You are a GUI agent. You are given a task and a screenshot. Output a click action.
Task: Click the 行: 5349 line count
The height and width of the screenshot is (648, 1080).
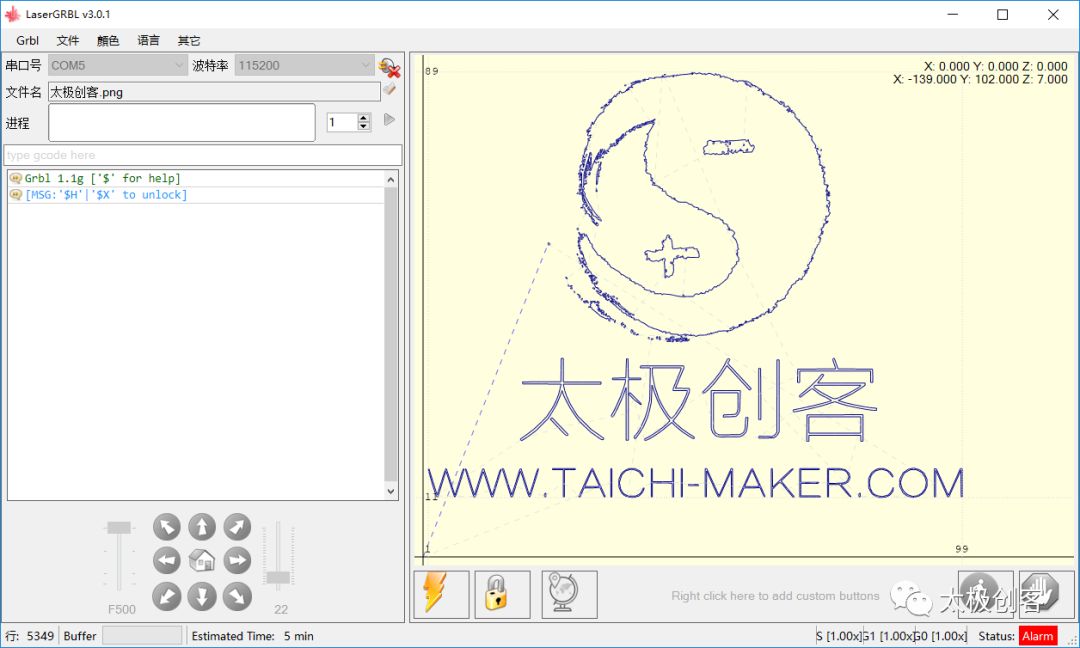click(x=30, y=636)
